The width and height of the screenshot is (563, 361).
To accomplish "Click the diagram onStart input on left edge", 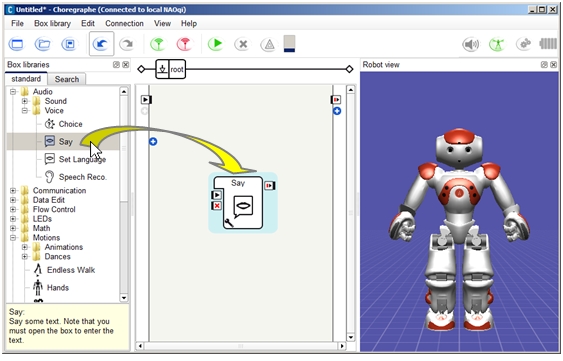I will (146, 99).
